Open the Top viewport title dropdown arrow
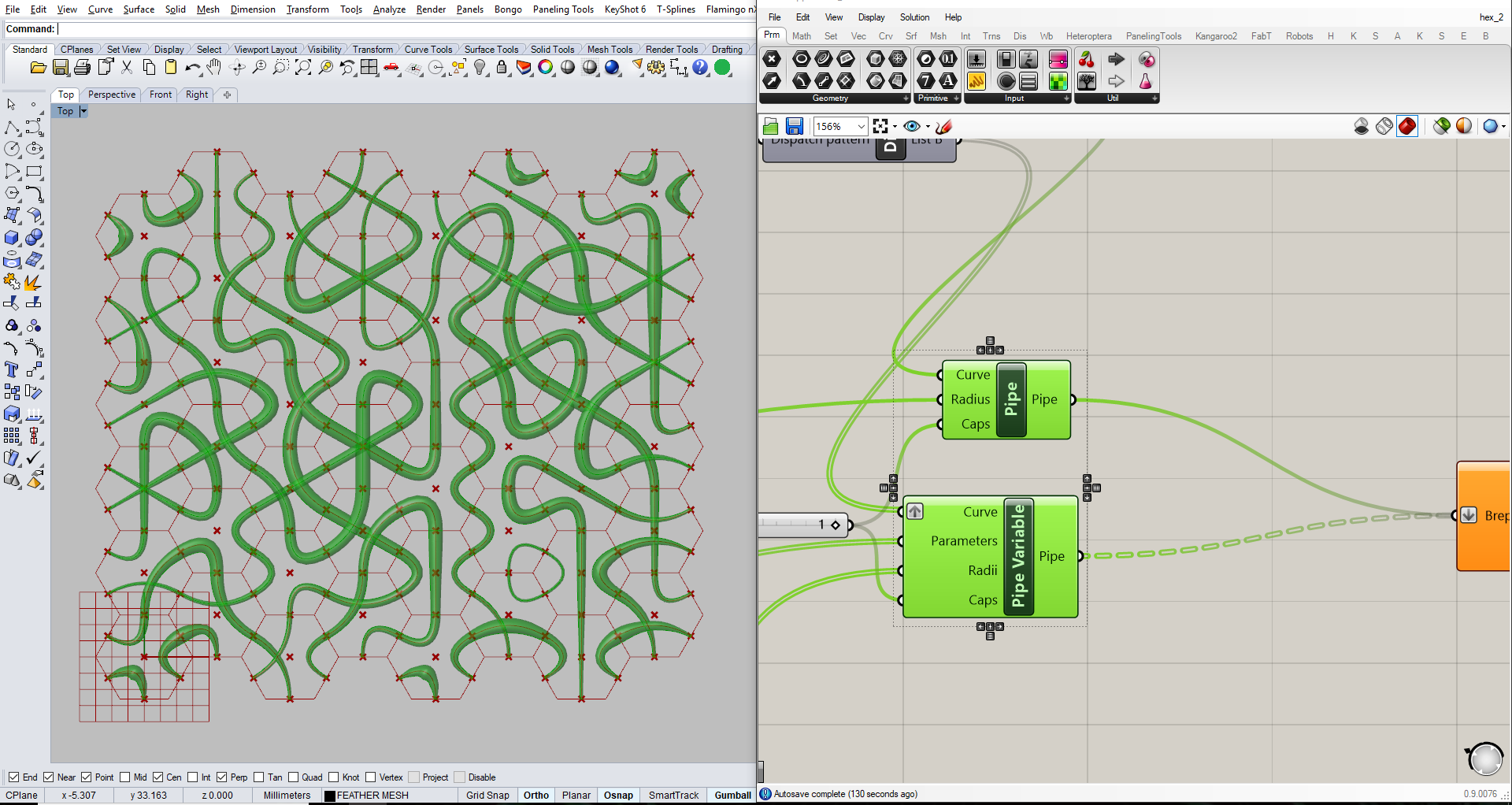Screen dimensions: 1512x805 [83, 112]
